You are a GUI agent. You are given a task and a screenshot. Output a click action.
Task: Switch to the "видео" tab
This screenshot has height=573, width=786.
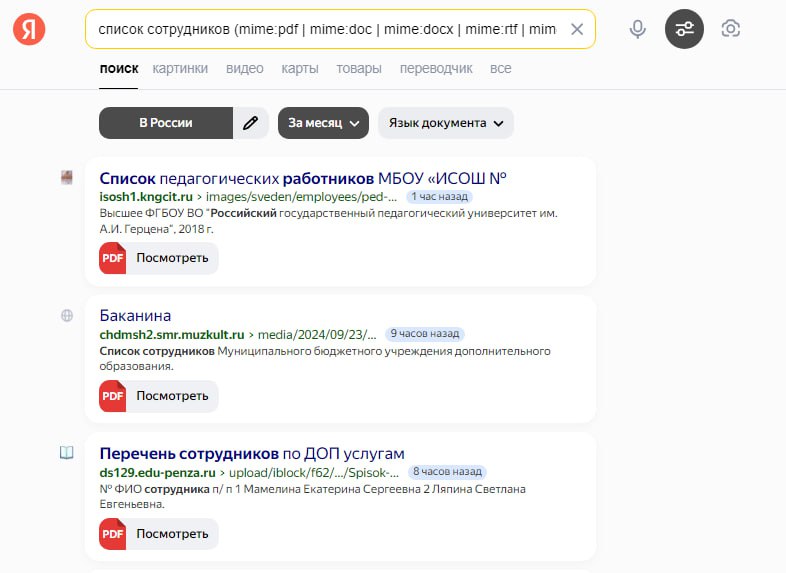coord(245,69)
